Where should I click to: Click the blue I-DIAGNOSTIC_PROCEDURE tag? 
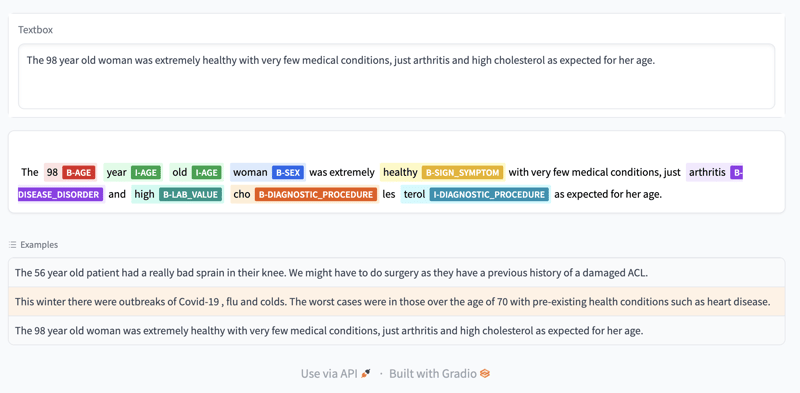tap(489, 194)
